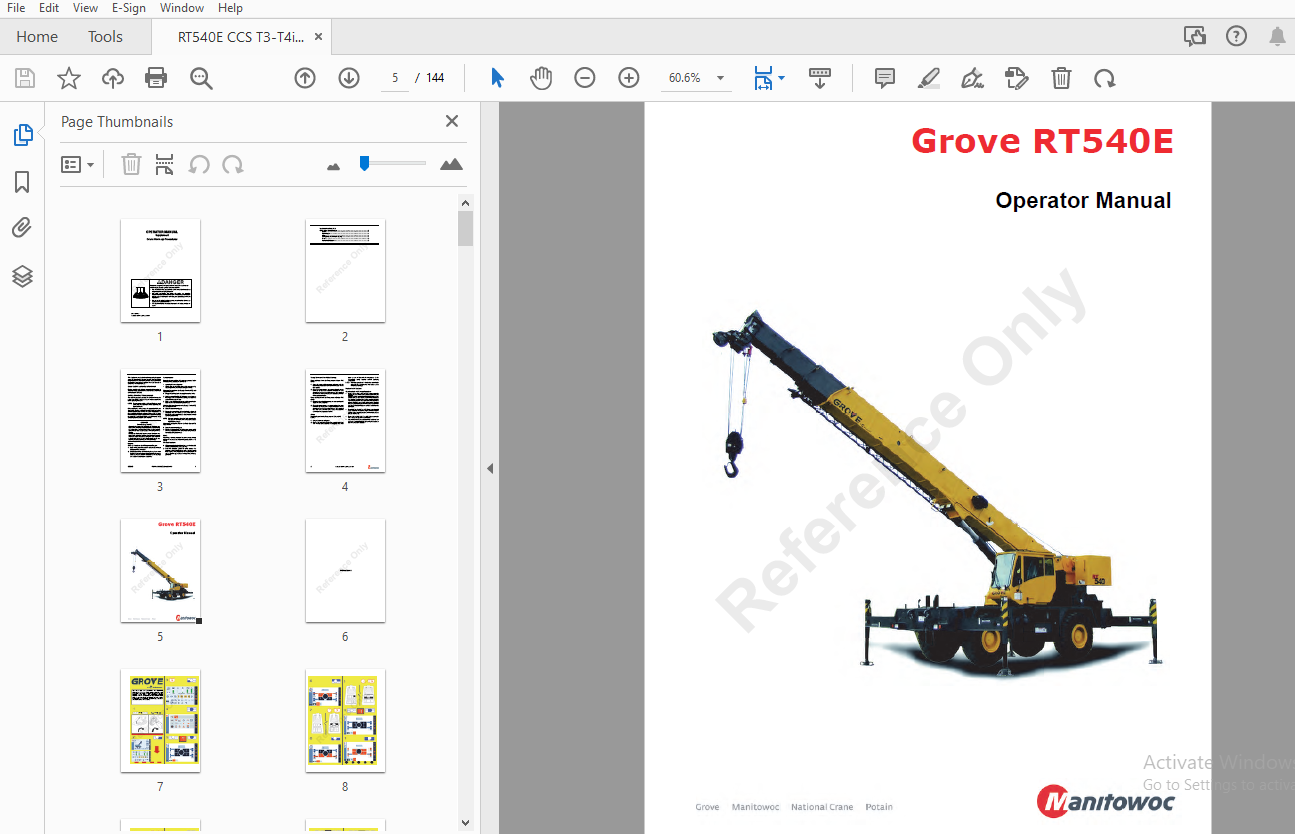The image size is (1295, 834).
Task: Open the E-Sign menu
Action: tap(129, 8)
